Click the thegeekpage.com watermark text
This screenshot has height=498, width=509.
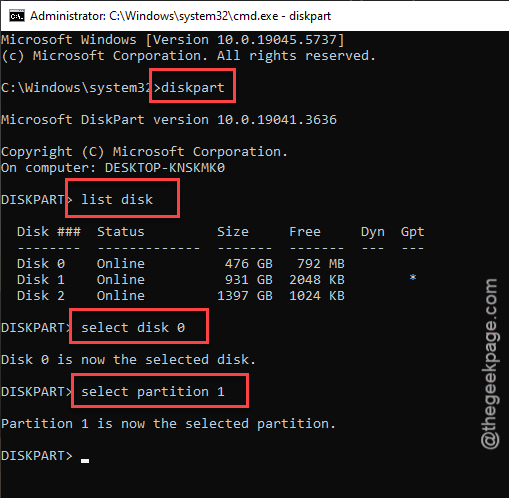click(489, 363)
